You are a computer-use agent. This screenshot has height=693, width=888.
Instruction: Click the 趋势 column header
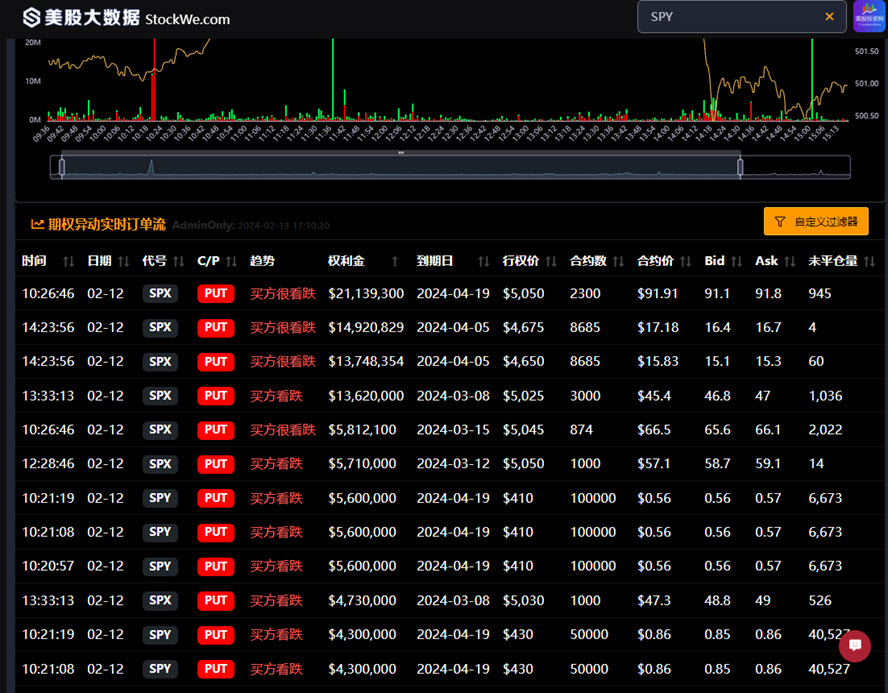coord(262,261)
